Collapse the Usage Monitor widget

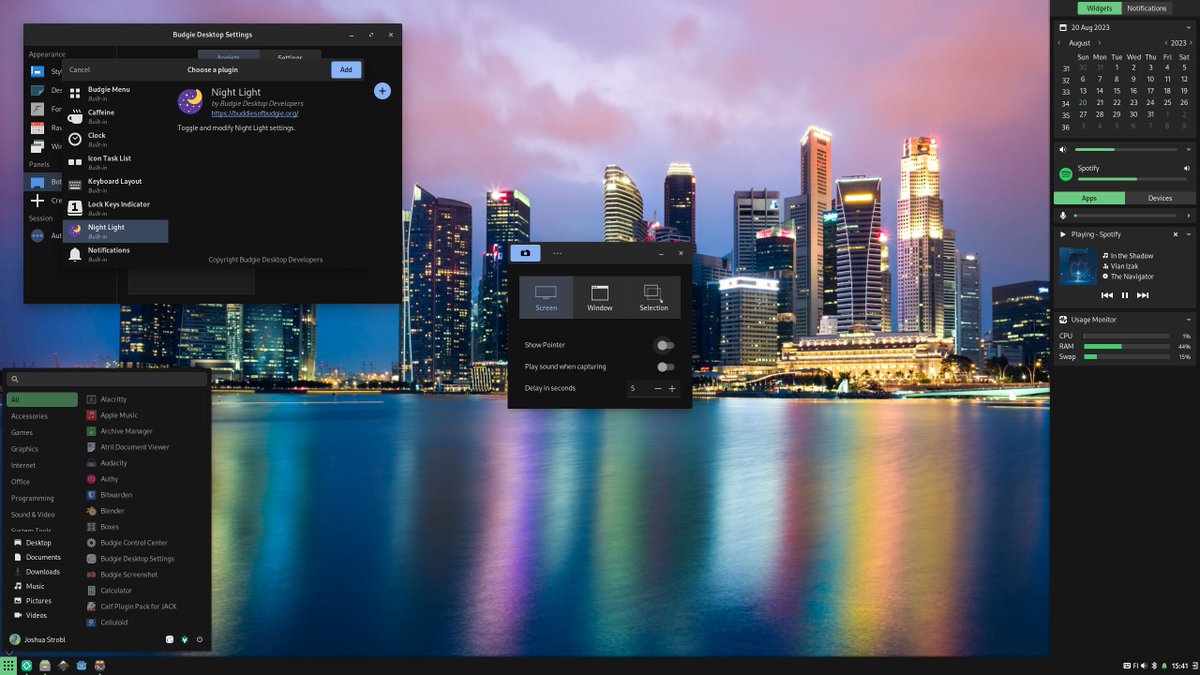(1189, 319)
